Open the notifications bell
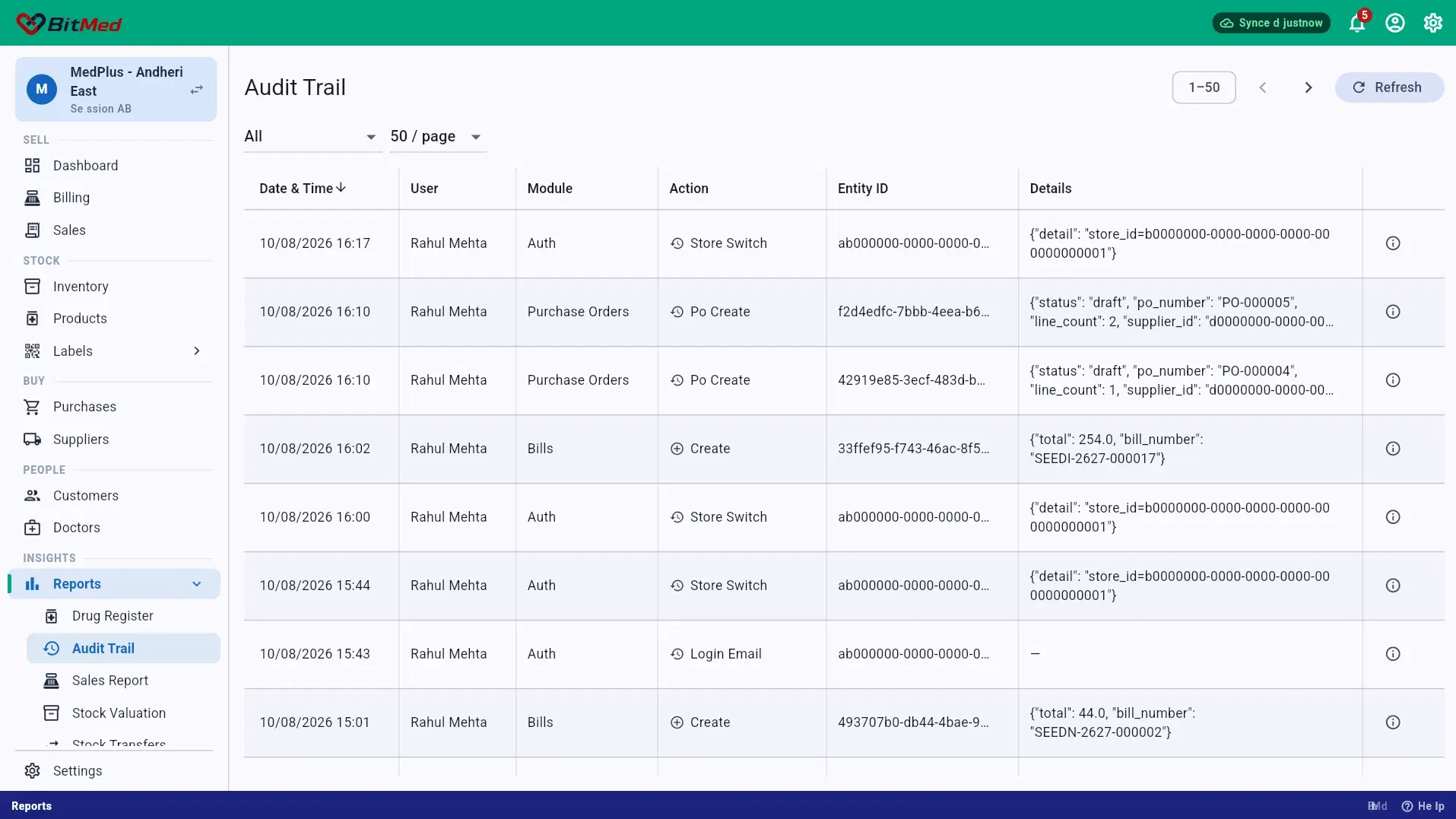1456x819 pixels. 1357,23
